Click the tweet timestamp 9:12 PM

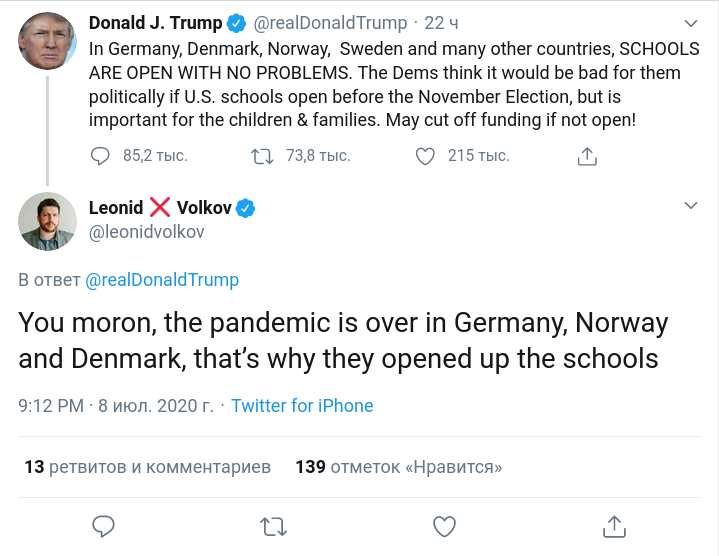pyautogui.click(x=51, y=406)
